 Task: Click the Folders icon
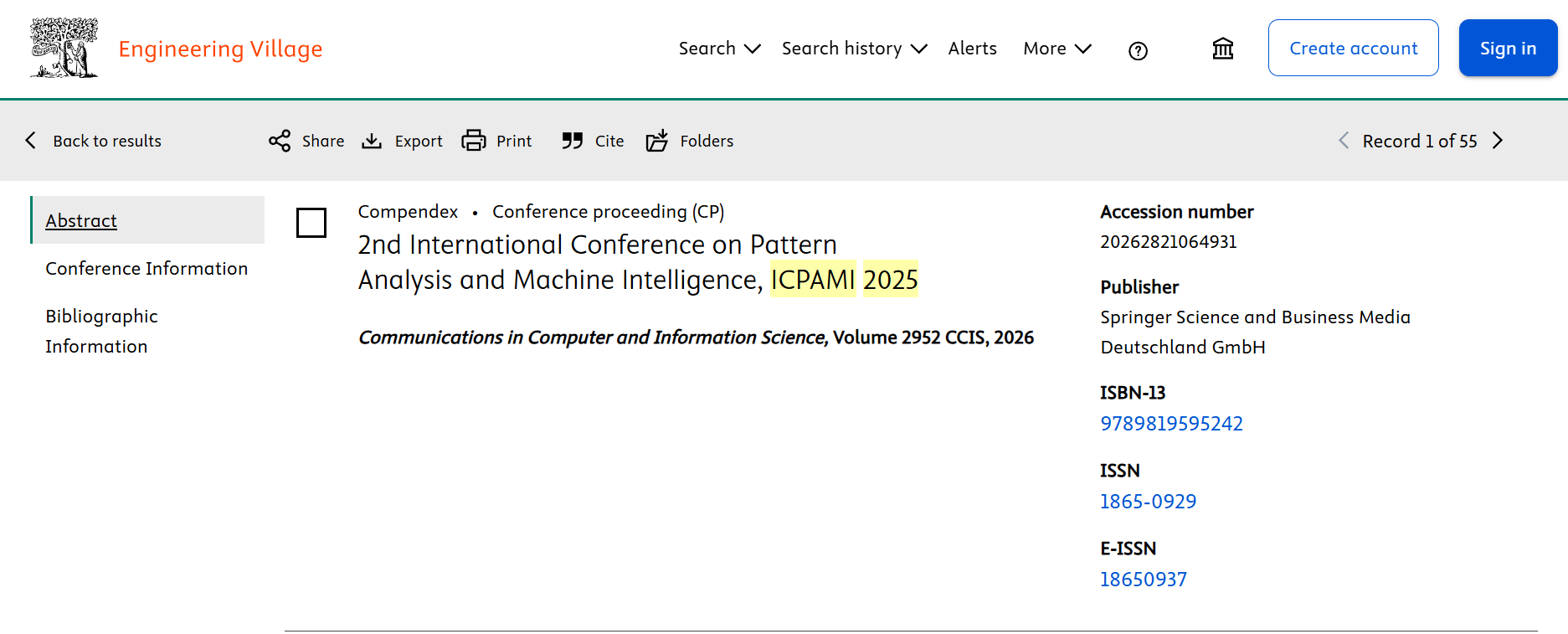657,141
